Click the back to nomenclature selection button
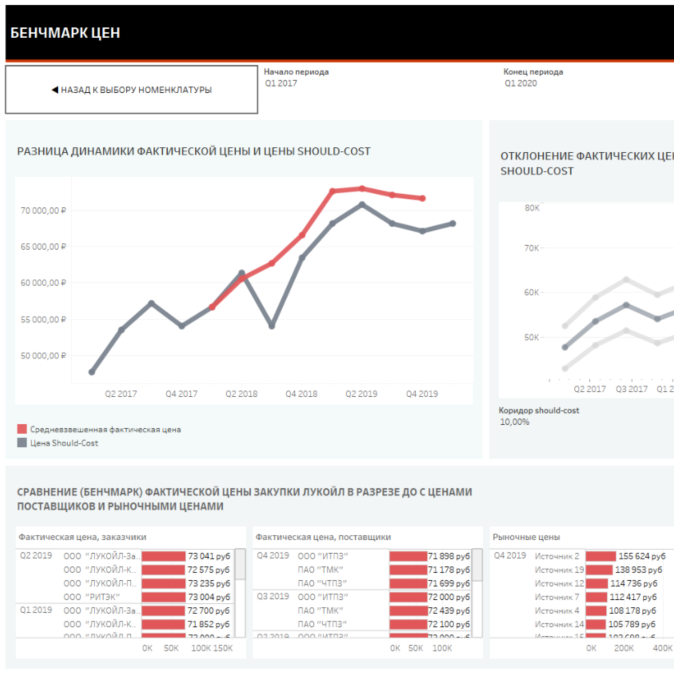This screenshot has width=674, height=674. coord(132,89)
